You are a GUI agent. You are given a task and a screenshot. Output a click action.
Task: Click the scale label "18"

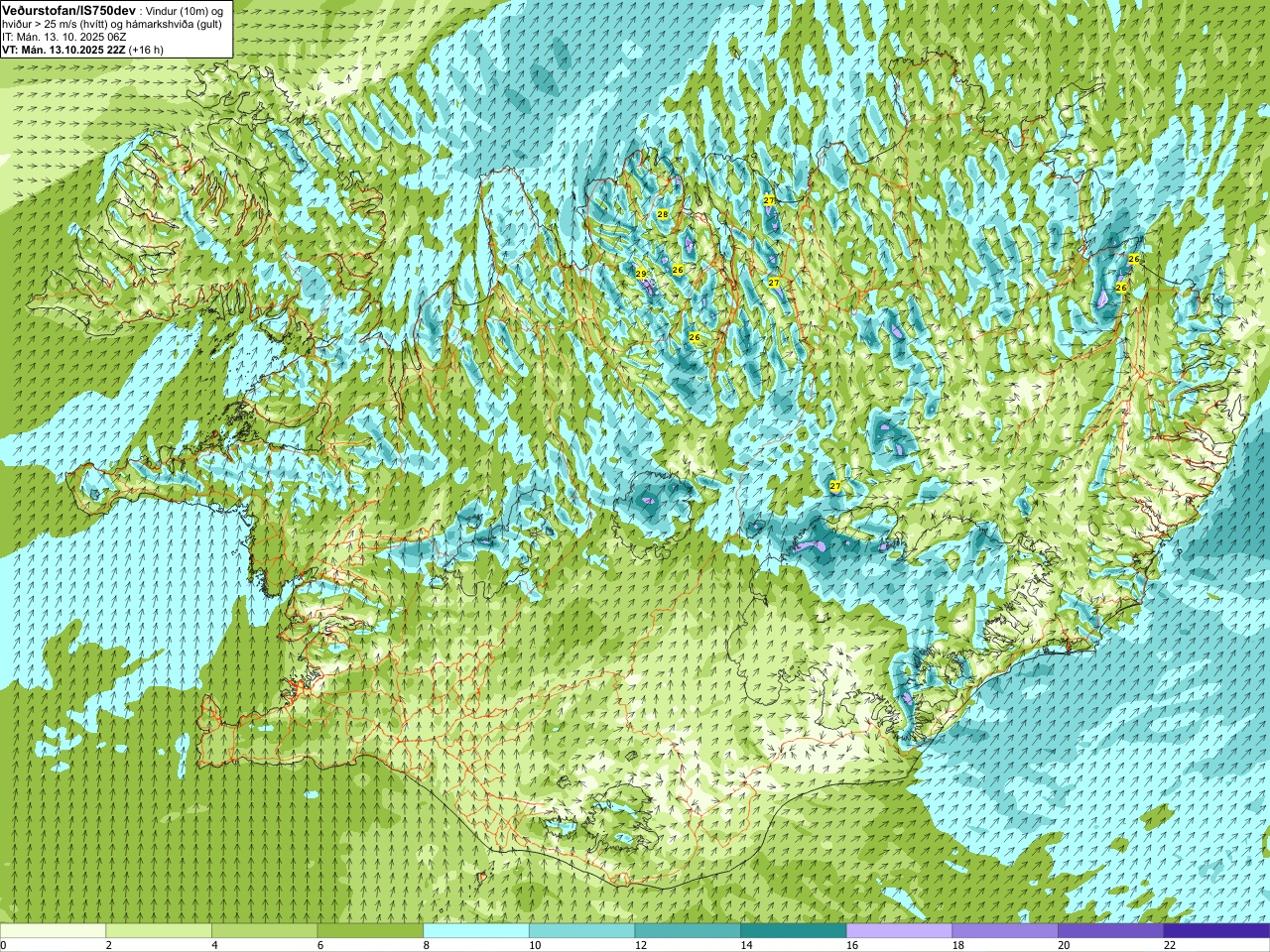tap(958, 945)
